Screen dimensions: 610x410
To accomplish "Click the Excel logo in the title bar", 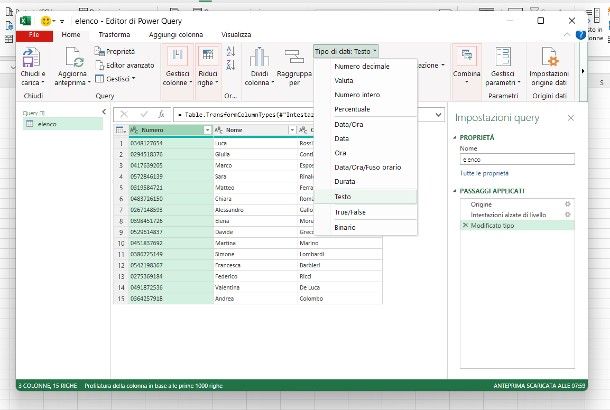I will [25, 21].
